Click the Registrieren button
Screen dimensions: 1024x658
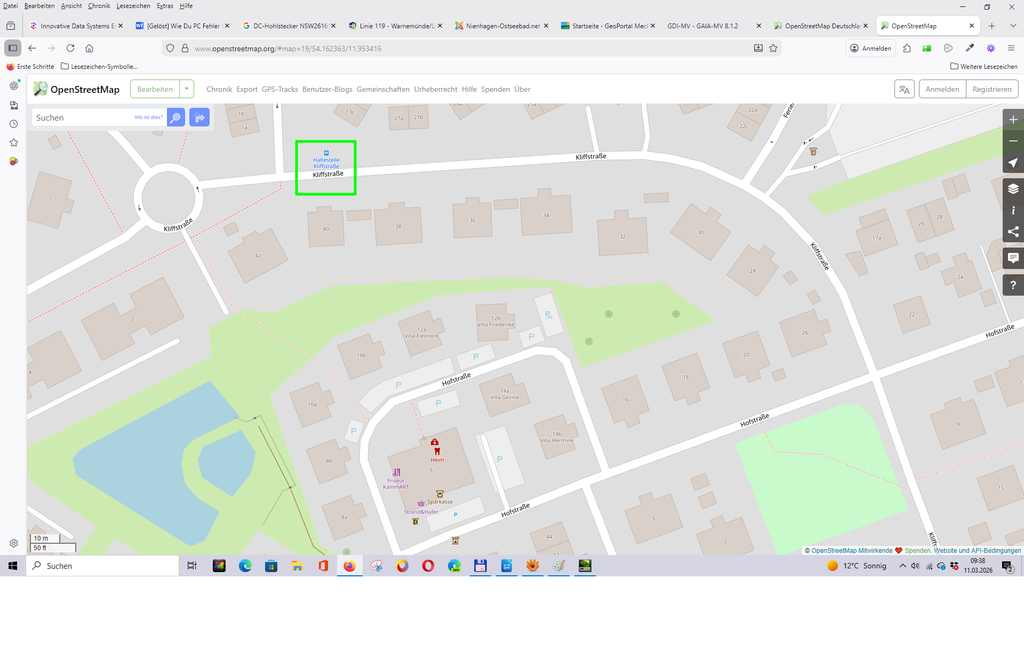tap(993, 89)
